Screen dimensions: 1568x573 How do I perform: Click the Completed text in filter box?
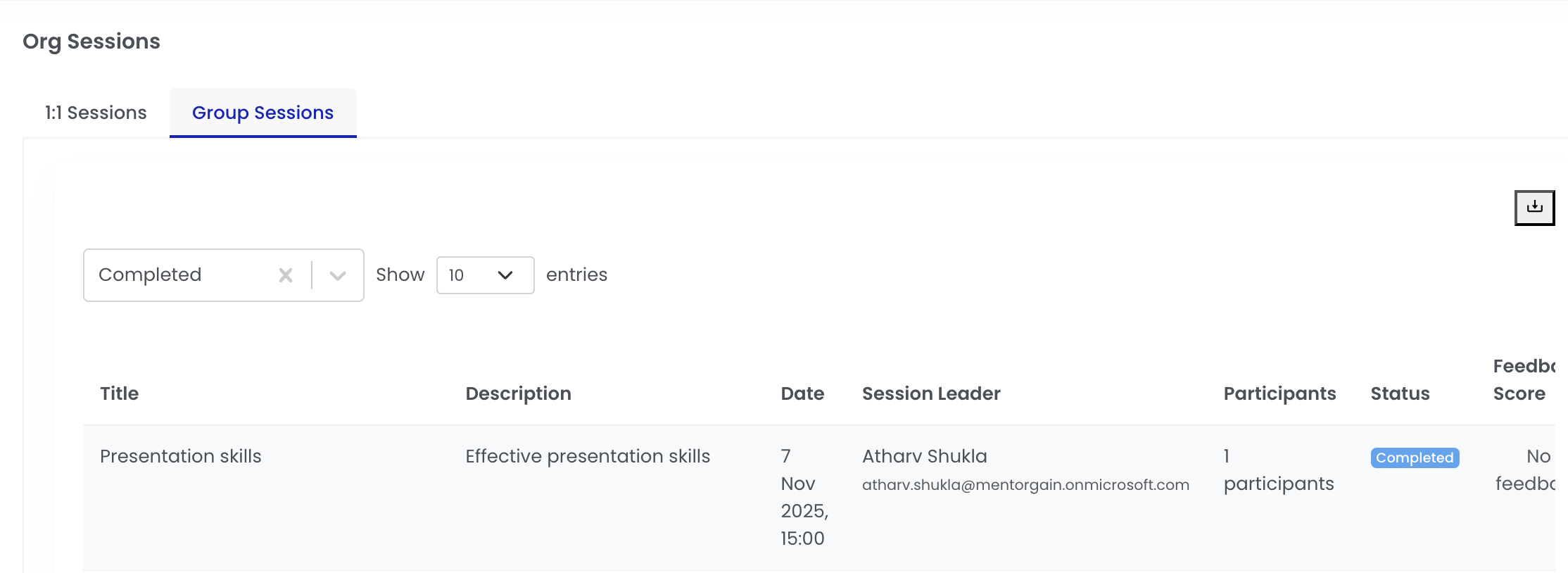tap(150, 275)
